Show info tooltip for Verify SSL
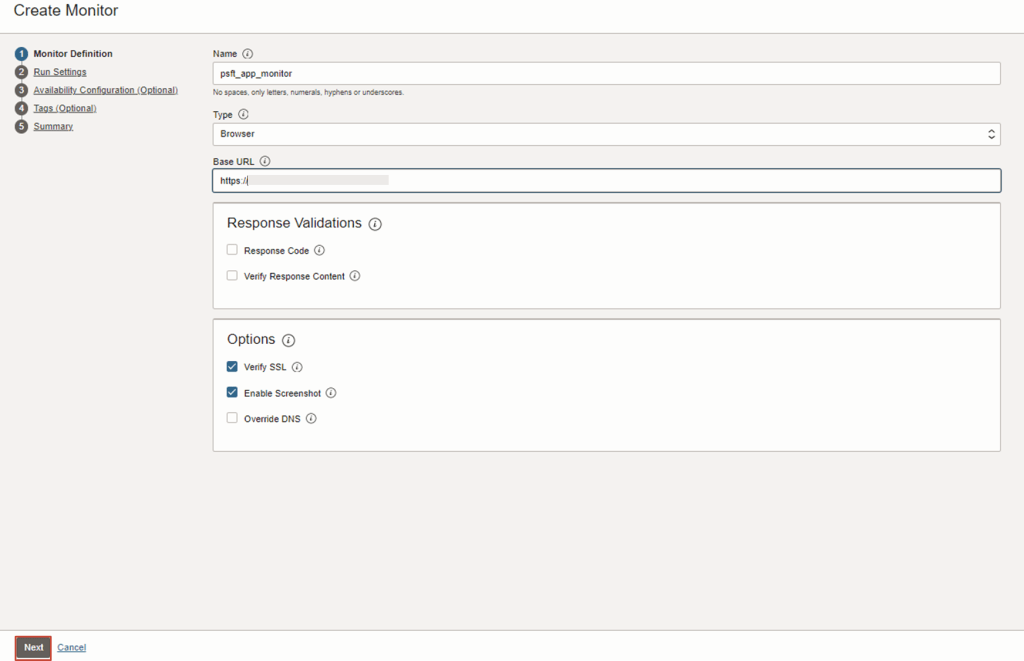 [x=297, y=367]
